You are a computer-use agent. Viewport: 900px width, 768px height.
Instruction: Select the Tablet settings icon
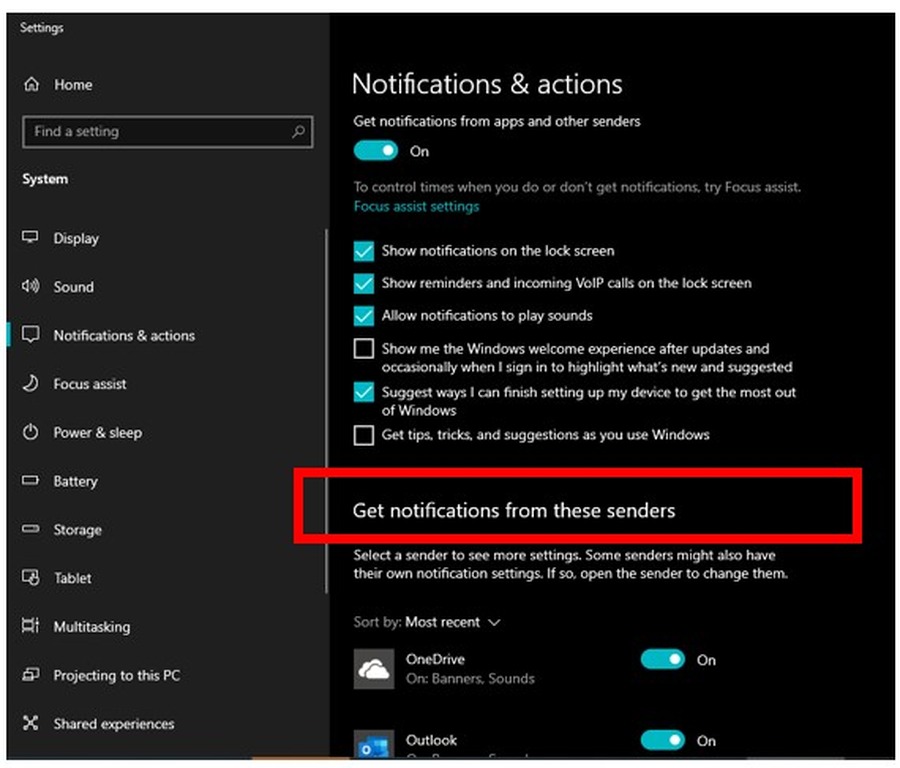tap(31, 578)
